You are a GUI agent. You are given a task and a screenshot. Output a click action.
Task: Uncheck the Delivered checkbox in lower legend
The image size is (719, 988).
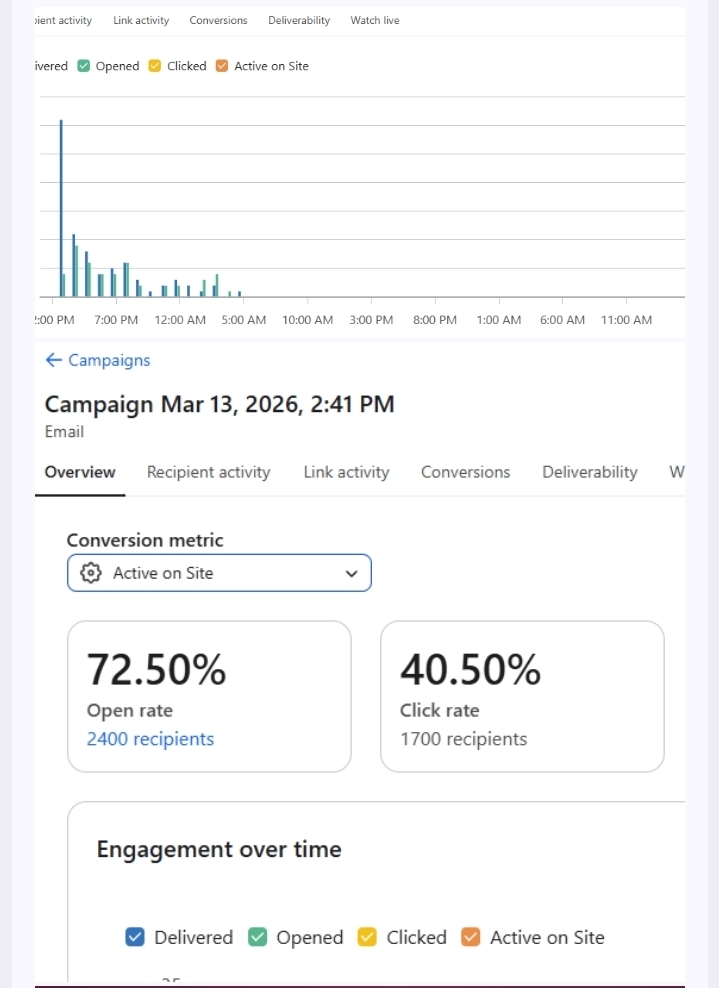[x=135, y=937]
